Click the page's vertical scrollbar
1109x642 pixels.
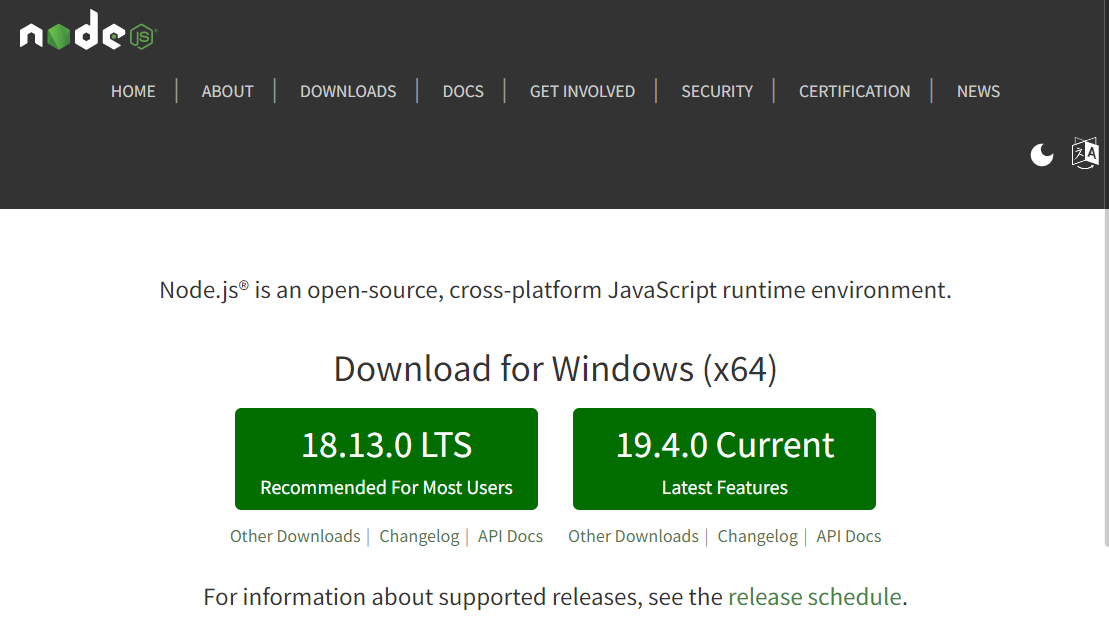(1106, 378)
